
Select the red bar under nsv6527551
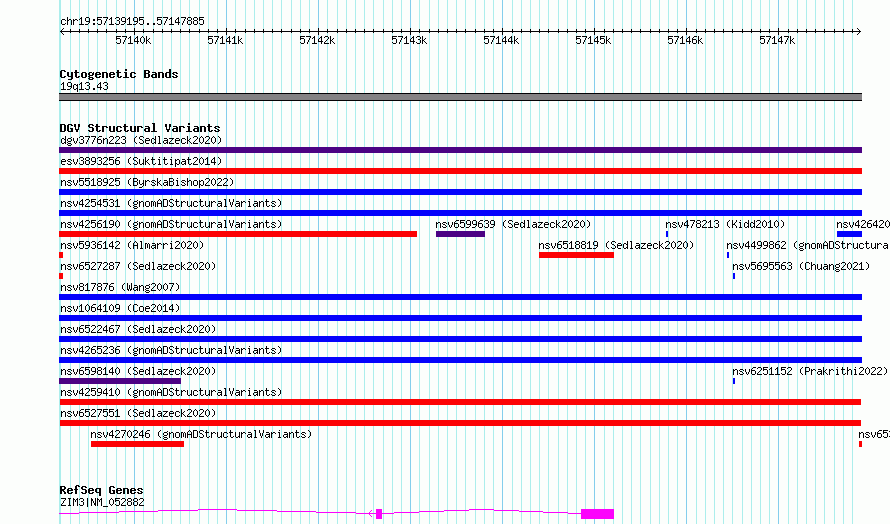[x=460, y=423]
